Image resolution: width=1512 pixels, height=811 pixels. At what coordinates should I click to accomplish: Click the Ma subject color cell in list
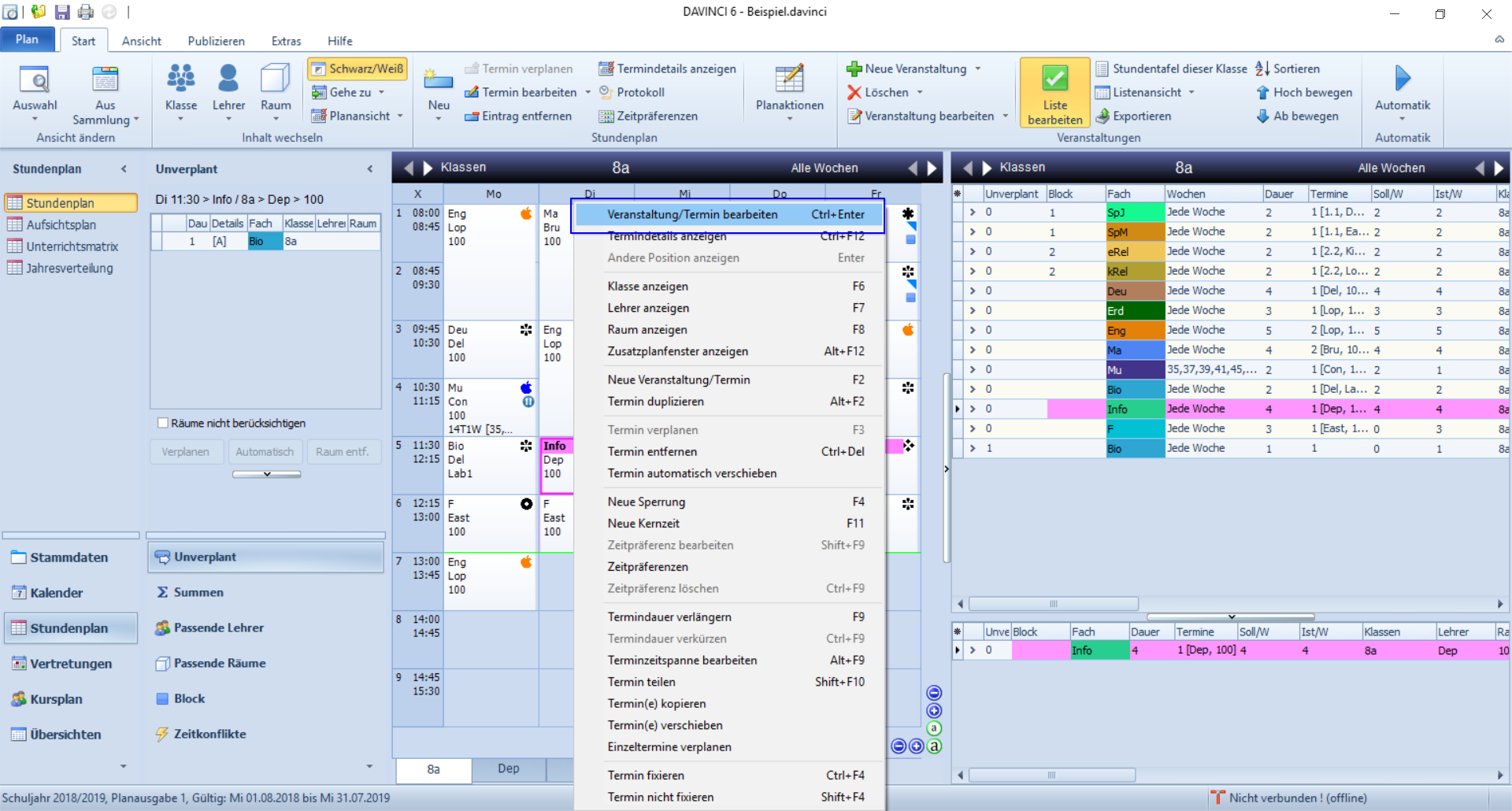[x=1135, y=350]
